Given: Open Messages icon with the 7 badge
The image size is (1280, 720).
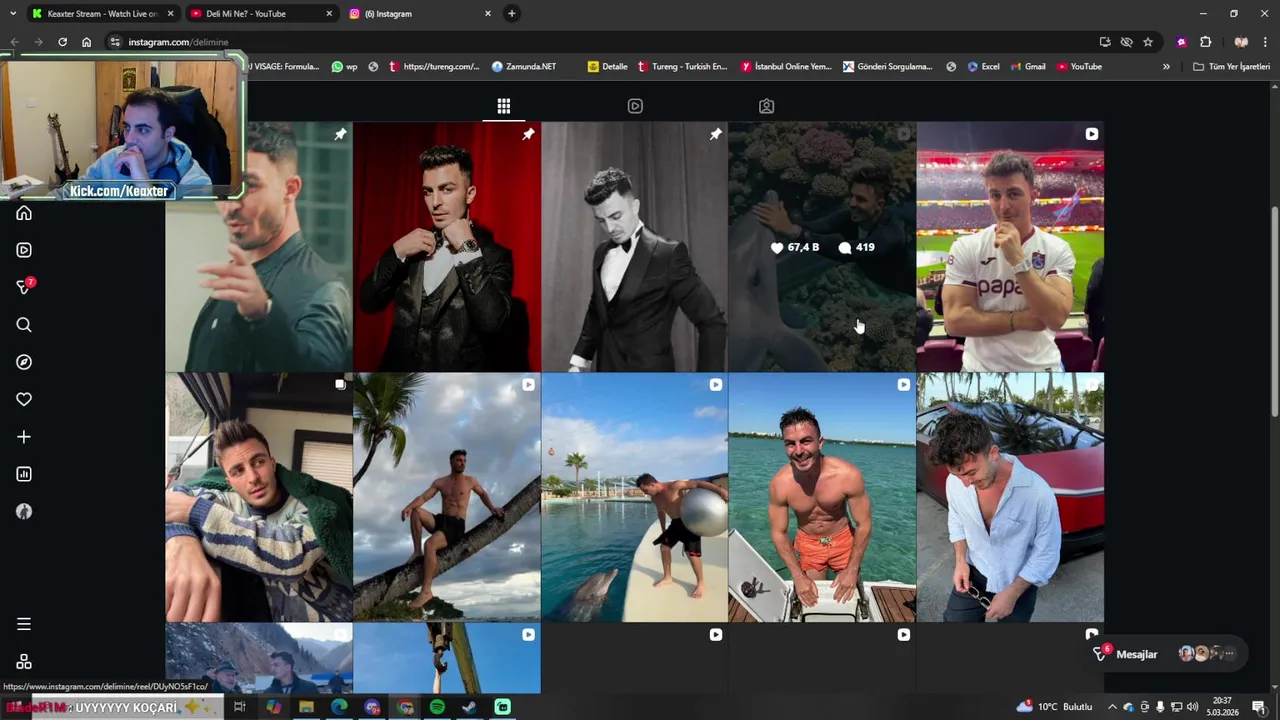Looking at the screenshot, I should point(25,287).
